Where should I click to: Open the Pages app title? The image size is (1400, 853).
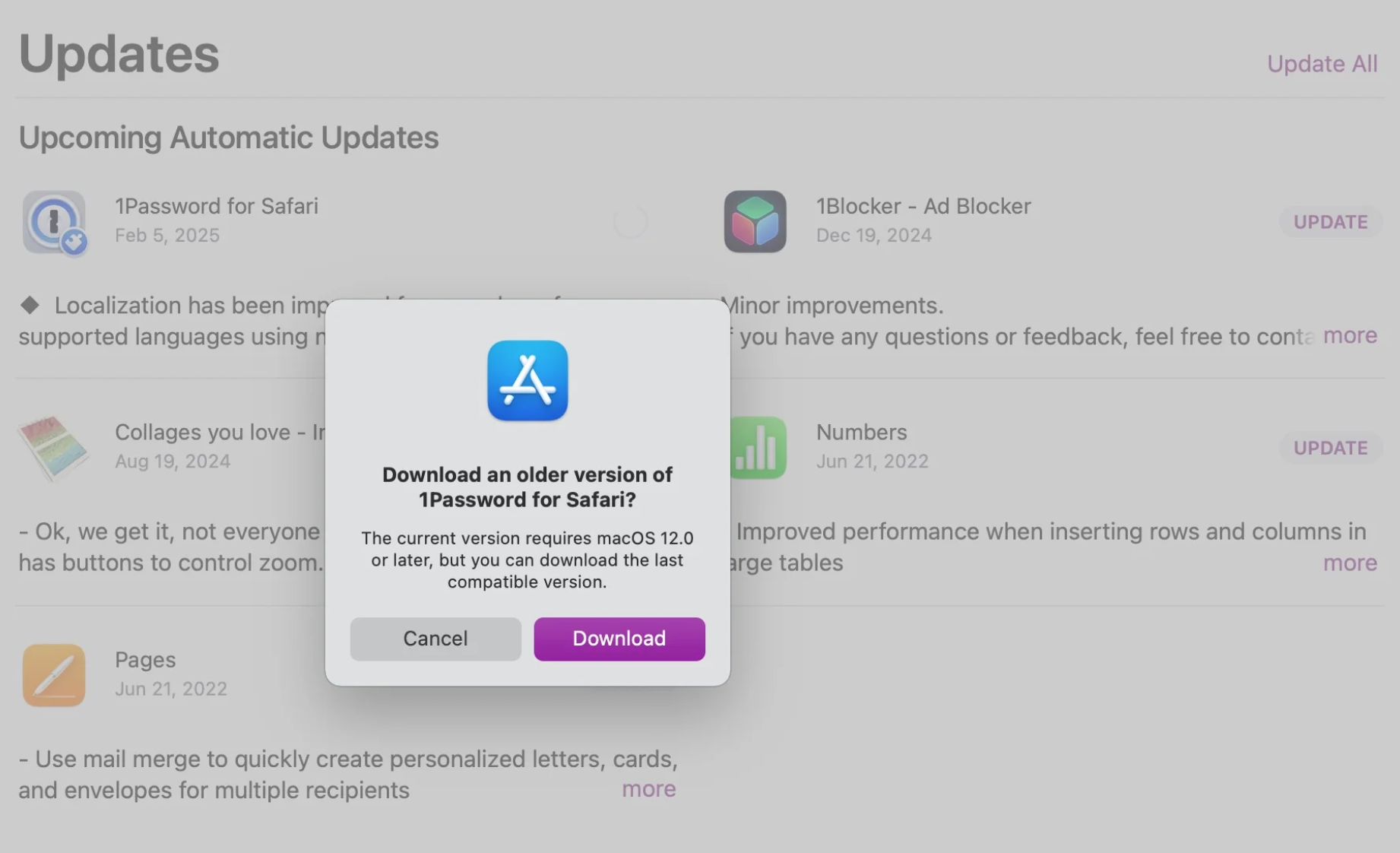coord(145,659)
